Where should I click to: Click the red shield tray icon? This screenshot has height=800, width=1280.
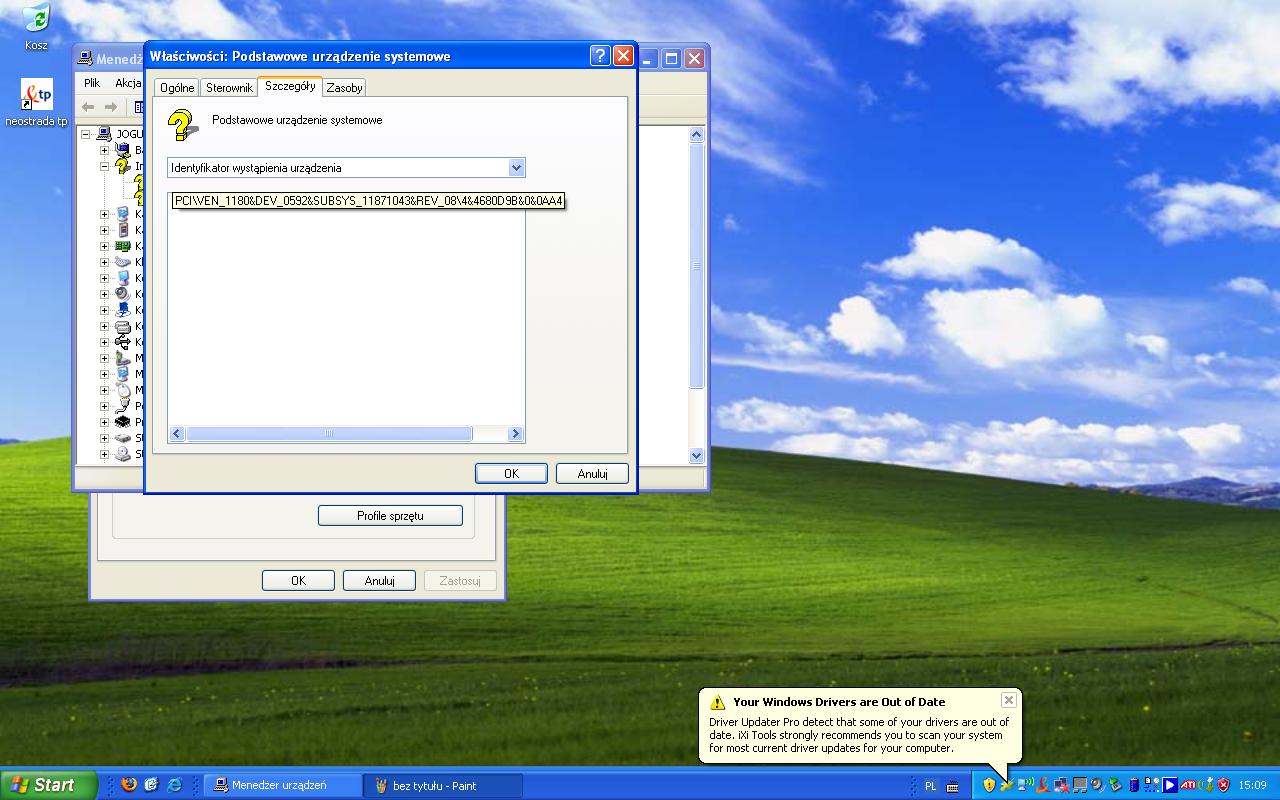click(1223, 785)
